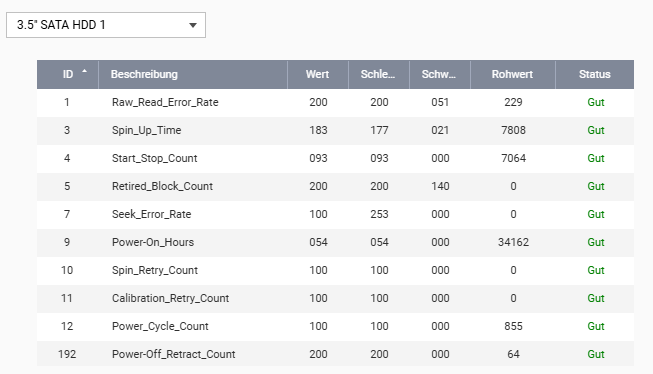The image size is (653, 374).
Task: Click raw value 64
Action: (x=513, y=354)
